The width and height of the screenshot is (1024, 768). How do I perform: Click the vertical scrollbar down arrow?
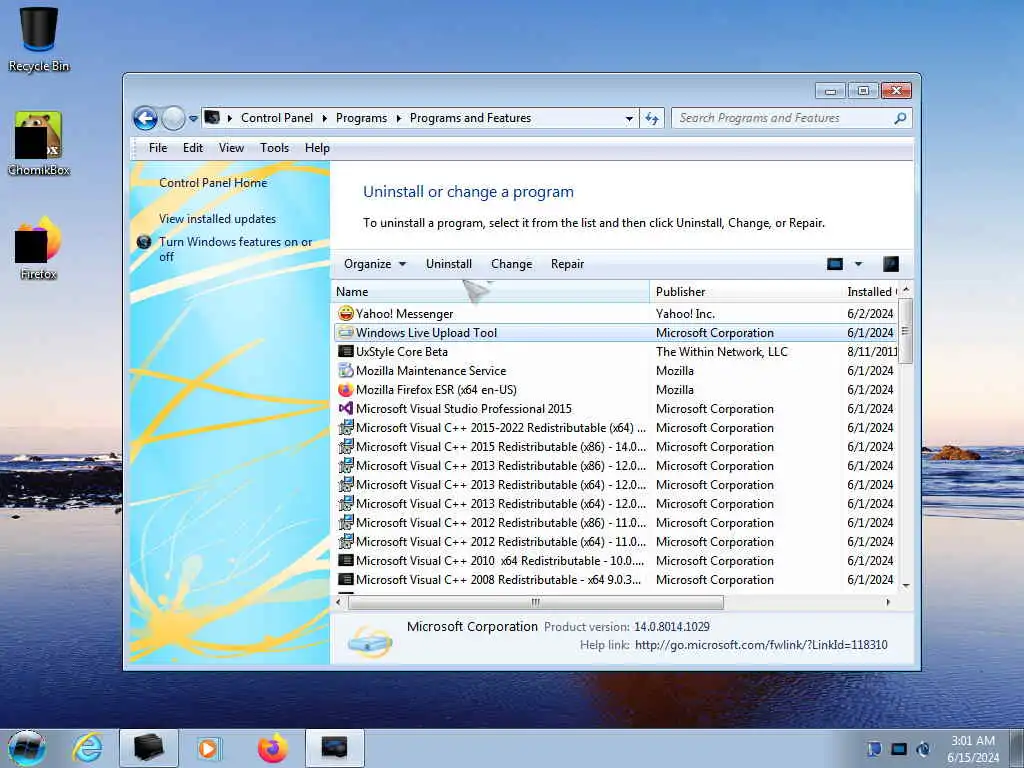[906, 585]
